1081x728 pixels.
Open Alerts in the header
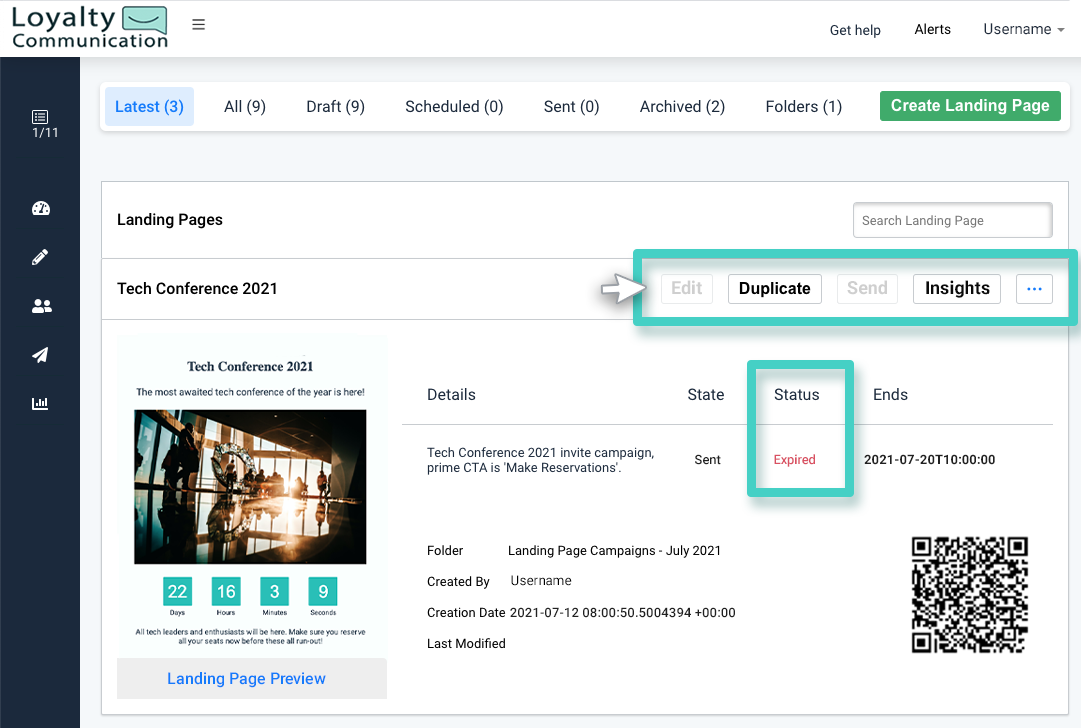pos(932,29)
